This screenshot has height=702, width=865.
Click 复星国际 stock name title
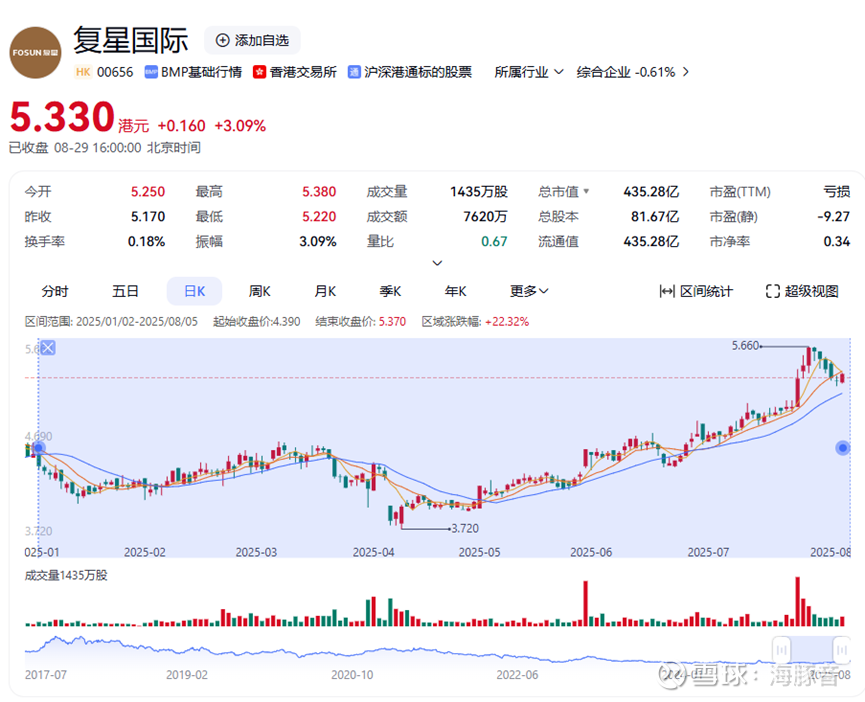(x=131, y=40)
